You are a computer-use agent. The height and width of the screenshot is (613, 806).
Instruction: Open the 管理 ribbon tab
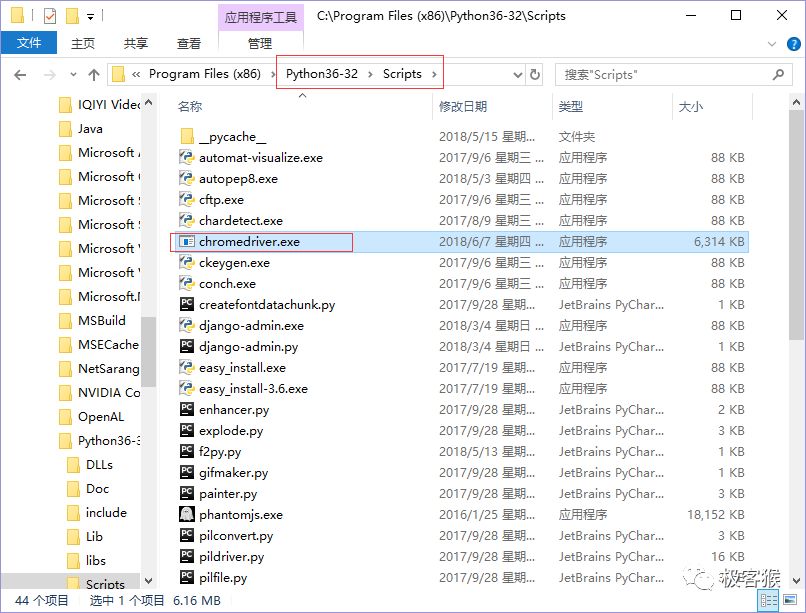(x=260, y=43)
